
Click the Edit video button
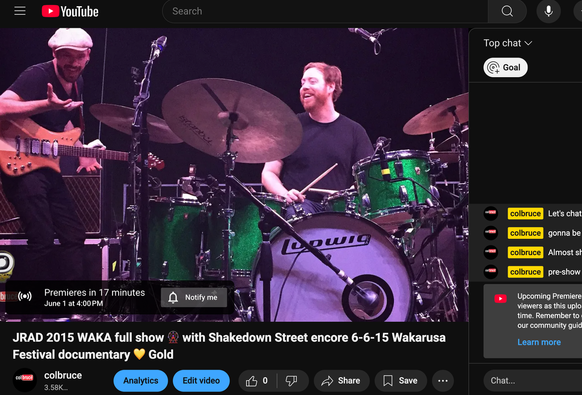pos(201,381)
